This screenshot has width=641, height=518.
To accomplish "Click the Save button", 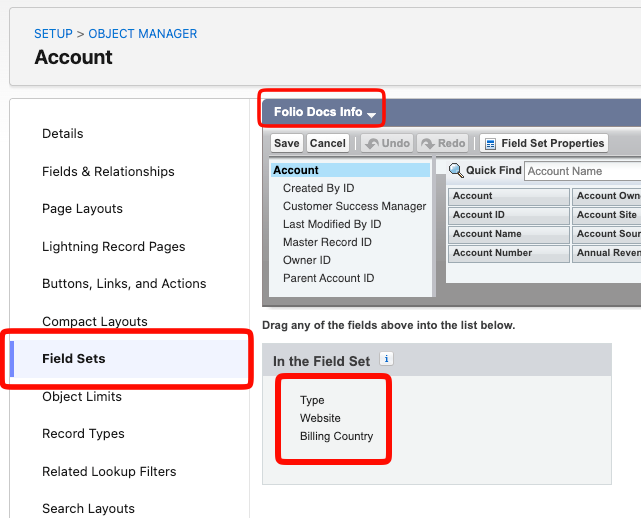I will 287,144.
